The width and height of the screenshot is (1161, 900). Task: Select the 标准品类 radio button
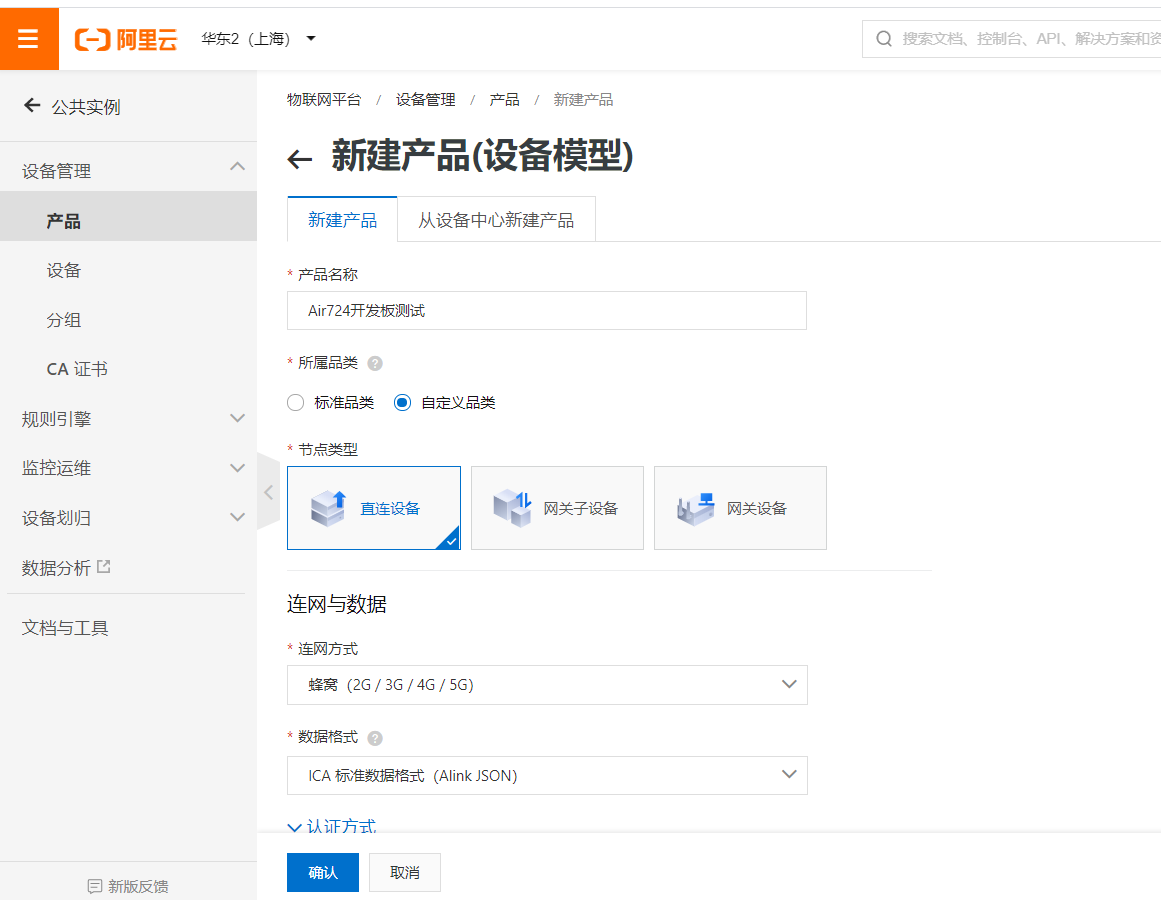pyautogui.click(x=296, y=401)
